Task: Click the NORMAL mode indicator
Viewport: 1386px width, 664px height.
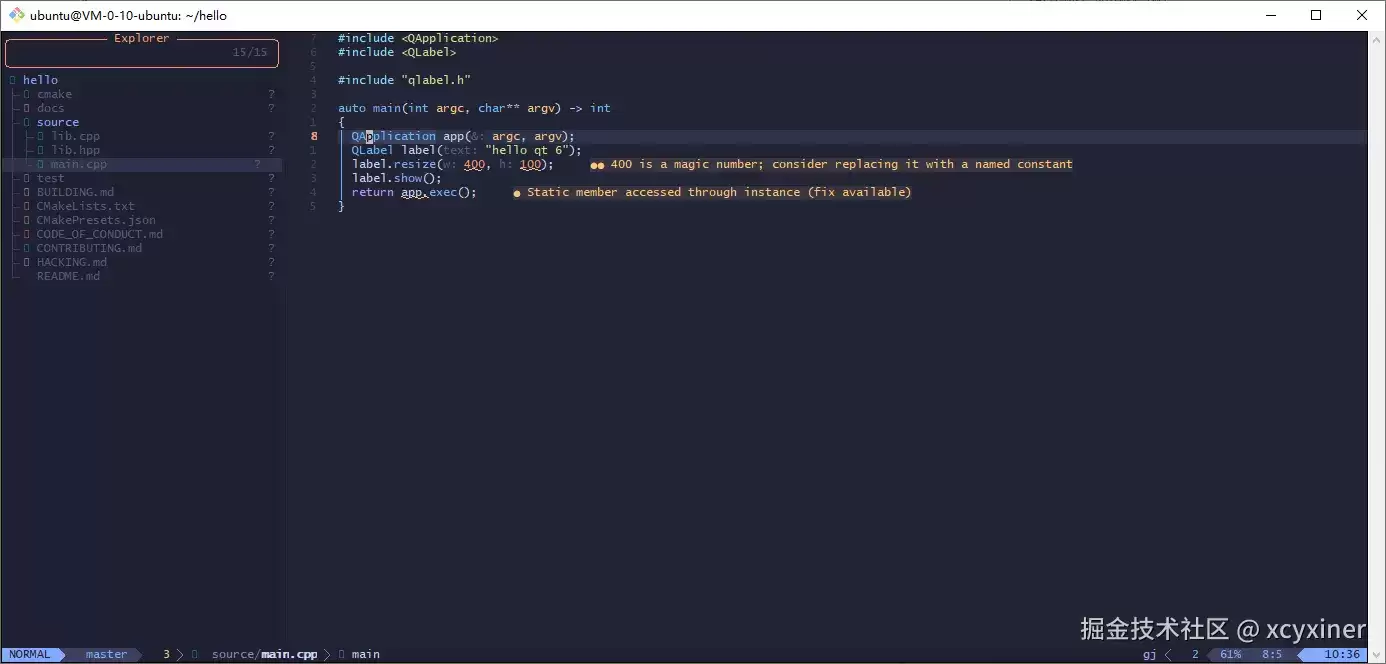Action: [30, 654]
